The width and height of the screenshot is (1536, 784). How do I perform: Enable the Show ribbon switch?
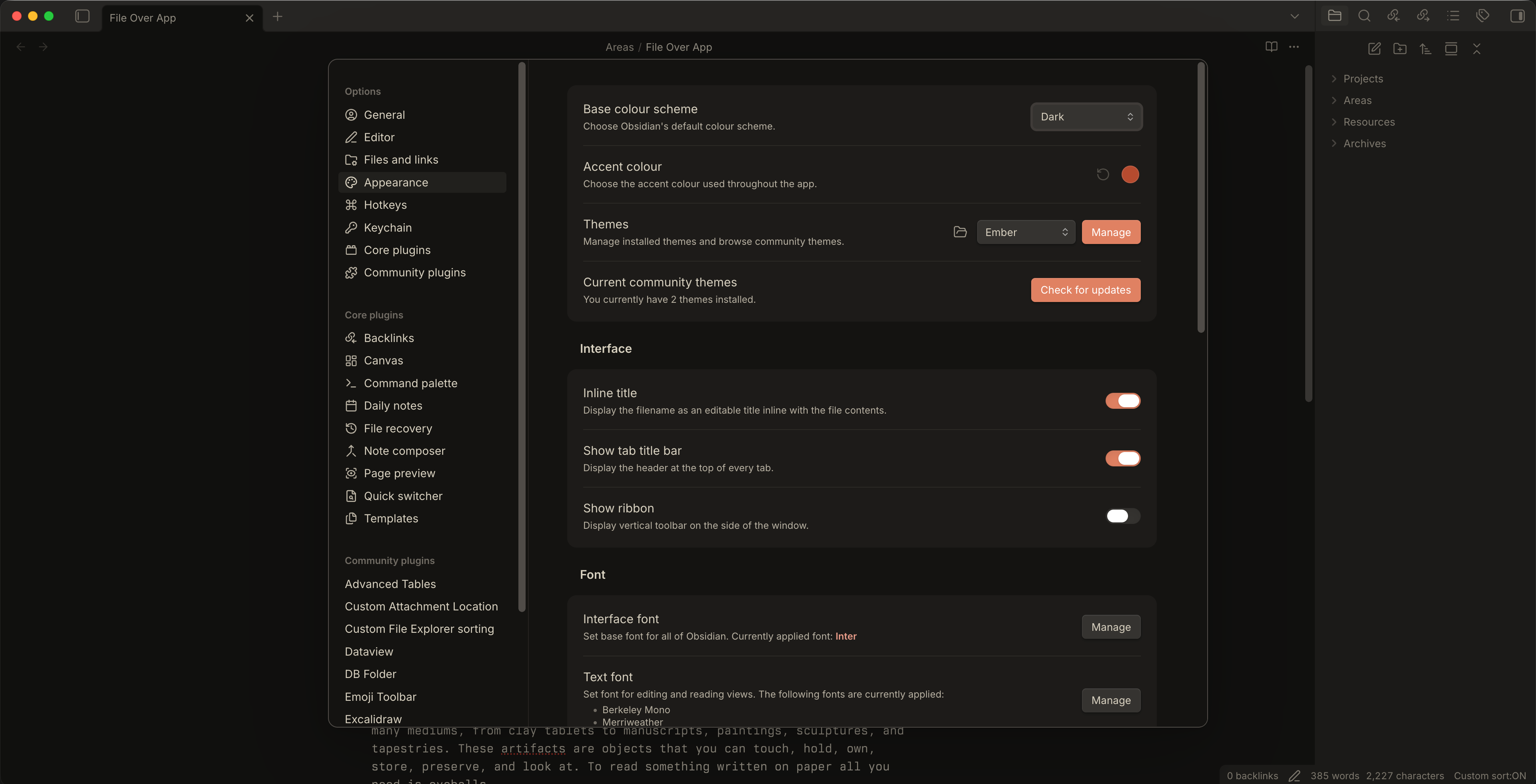click(x=1123, y=516)
